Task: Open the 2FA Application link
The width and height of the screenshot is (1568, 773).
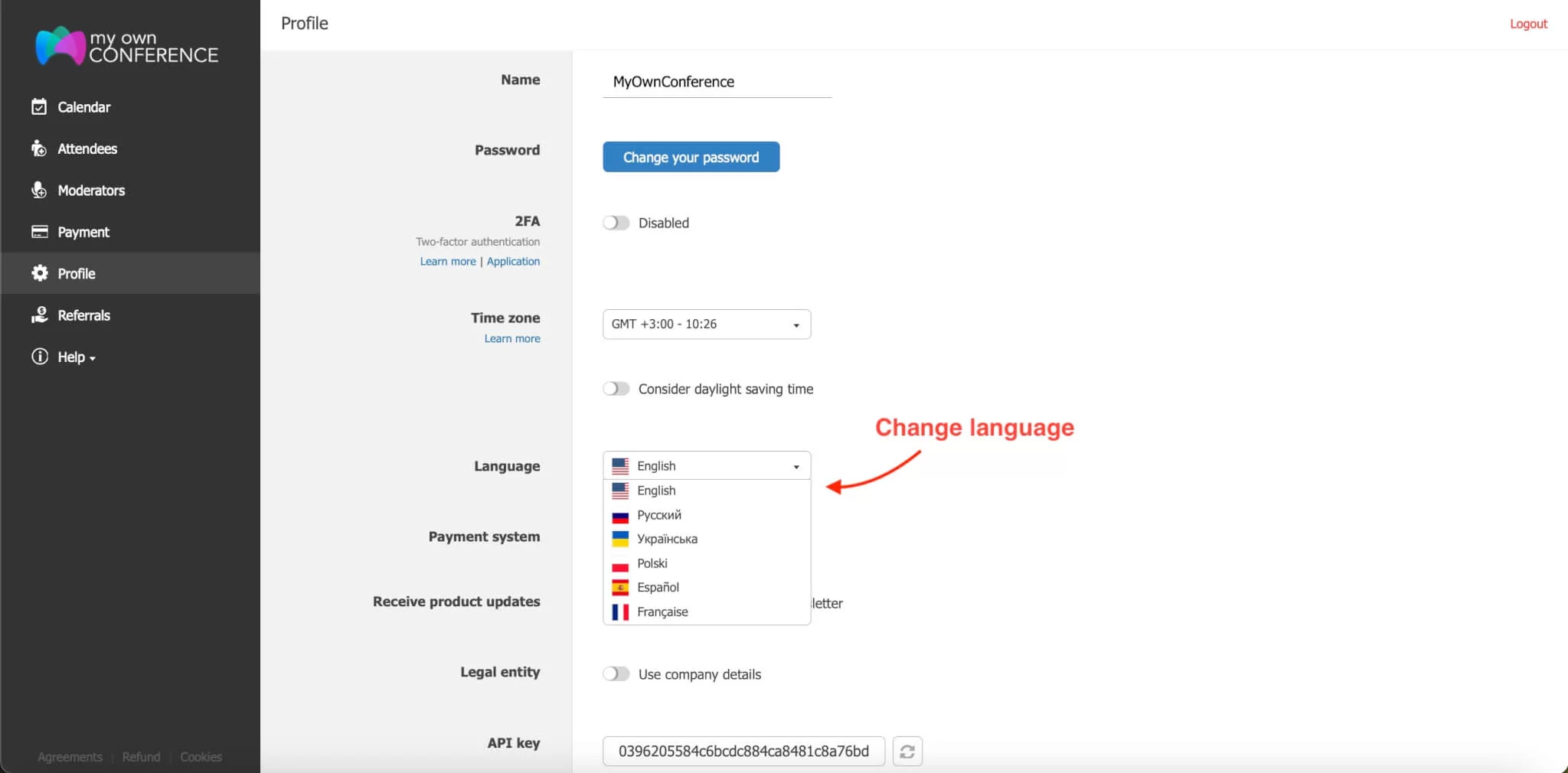Action: [x=513, y=261]
